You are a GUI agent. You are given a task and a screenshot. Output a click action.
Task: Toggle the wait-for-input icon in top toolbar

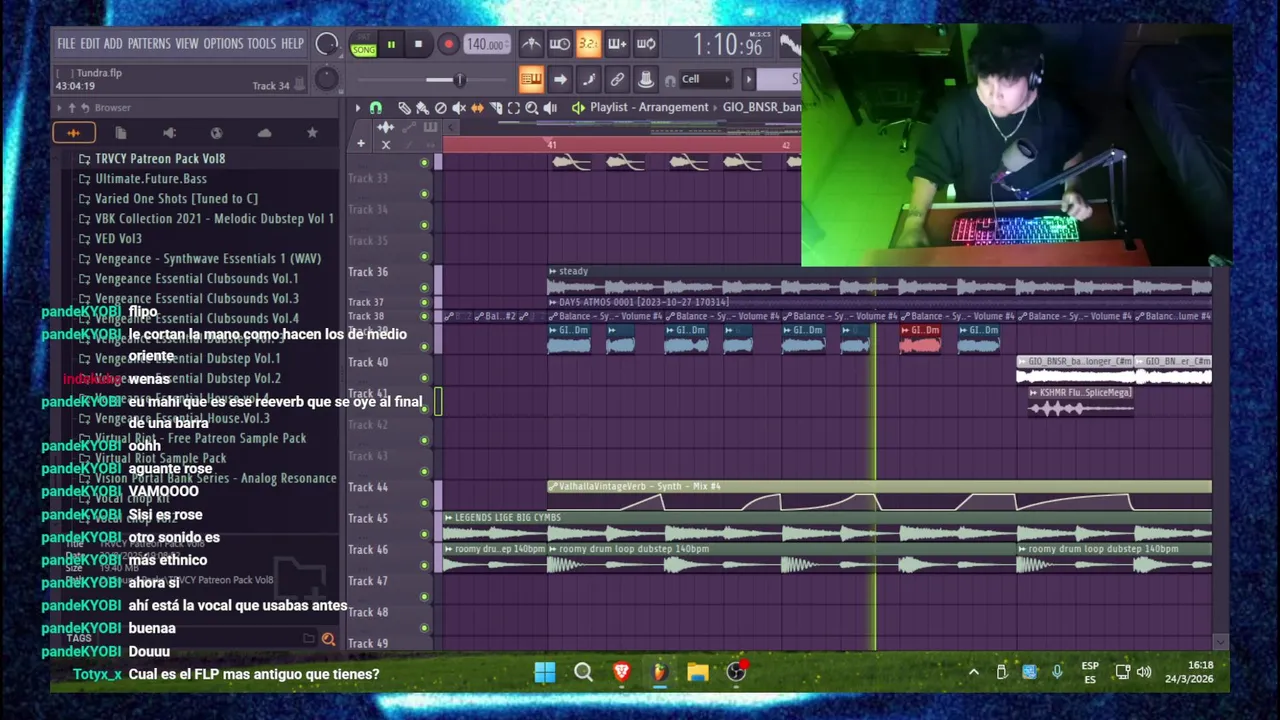(x=560, y=44)
